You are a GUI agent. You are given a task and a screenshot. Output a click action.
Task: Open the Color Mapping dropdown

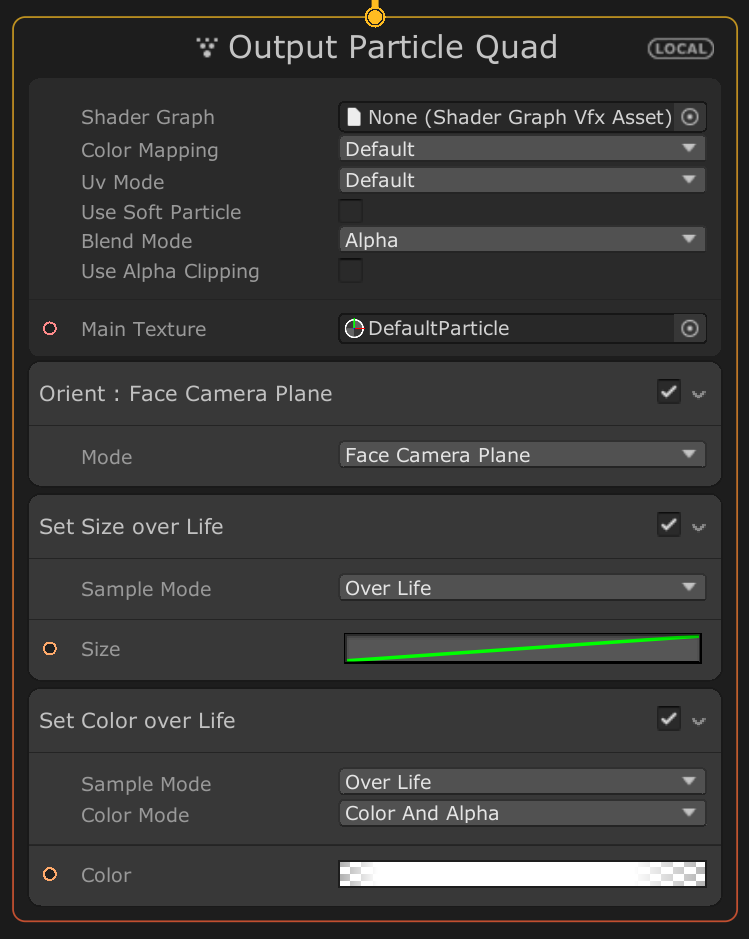coord(522,149)
